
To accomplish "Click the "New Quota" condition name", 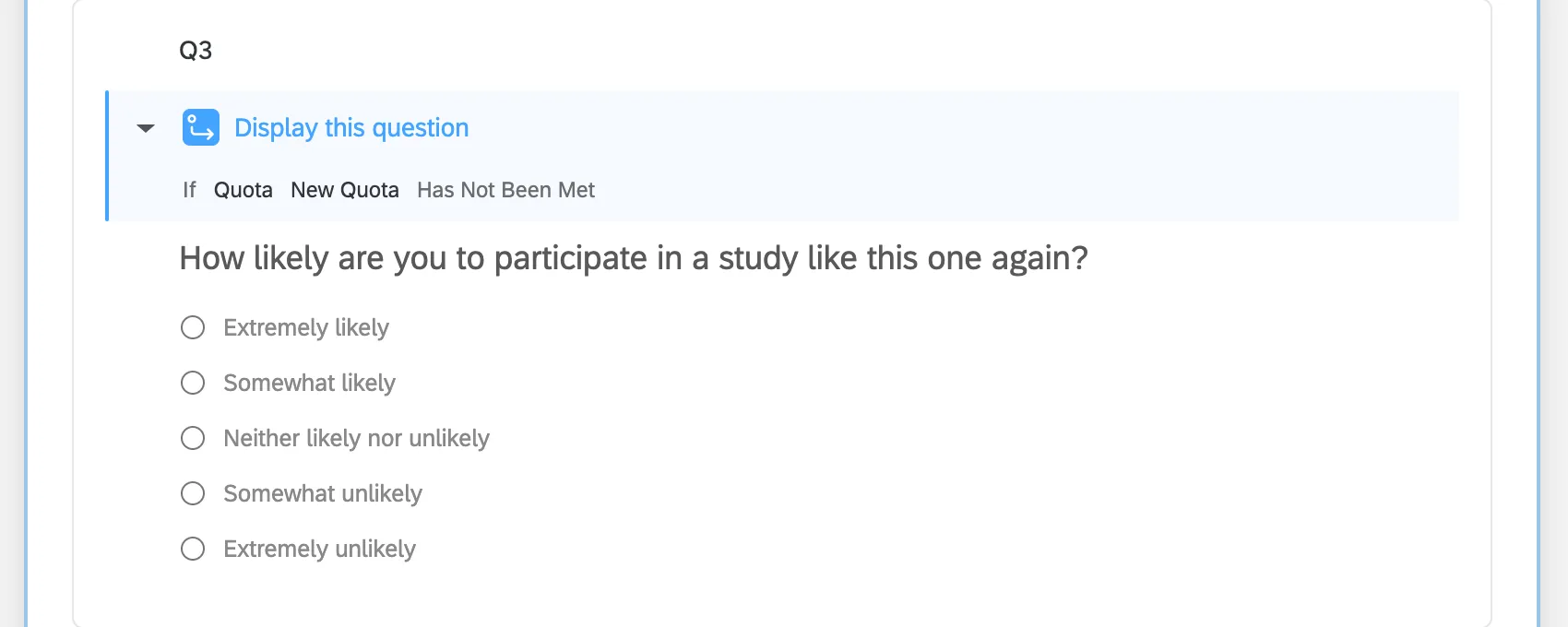I will click(345, 190).
